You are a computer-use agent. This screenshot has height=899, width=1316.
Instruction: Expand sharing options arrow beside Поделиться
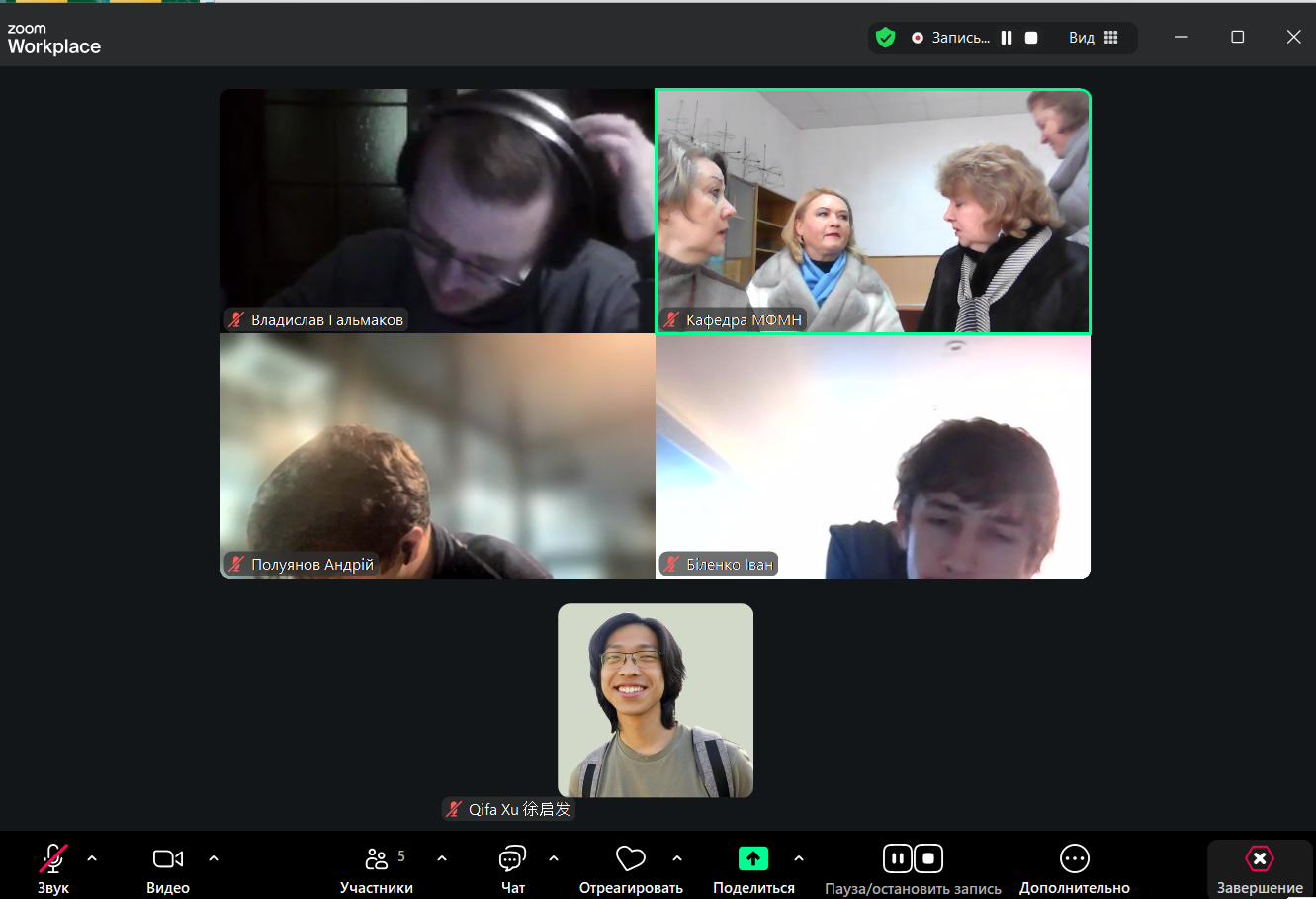click(799, 858)
